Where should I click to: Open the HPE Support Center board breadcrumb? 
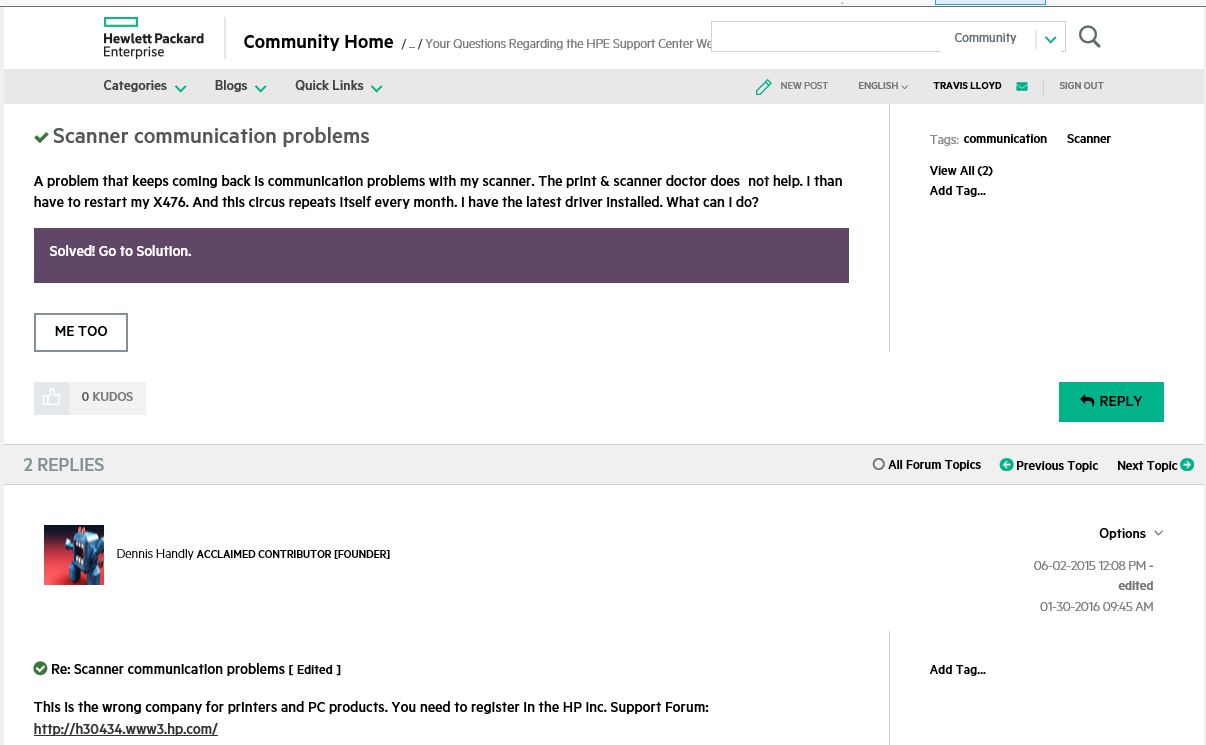click(569, 44)
